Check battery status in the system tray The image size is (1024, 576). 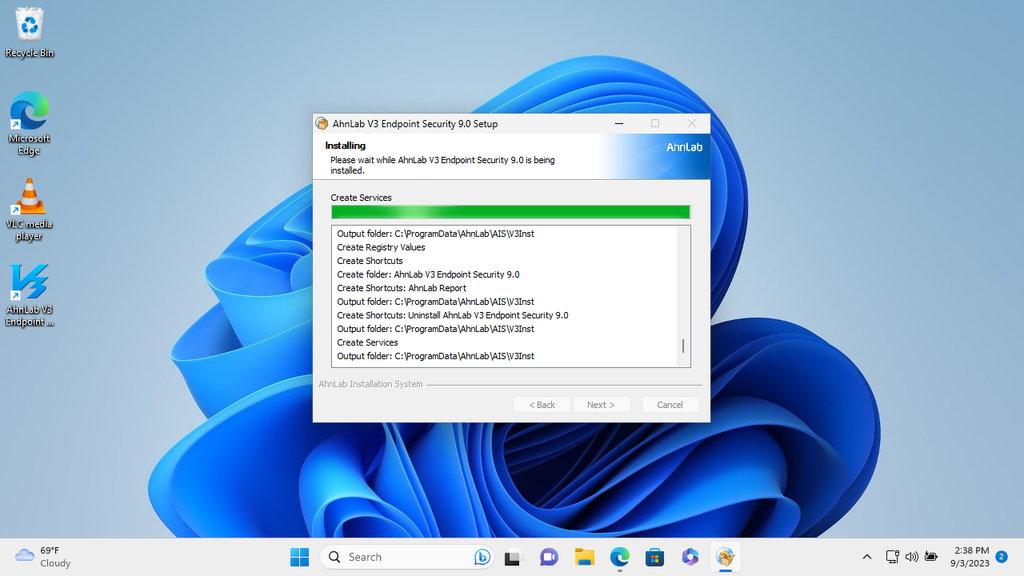(x=930, y=556)
